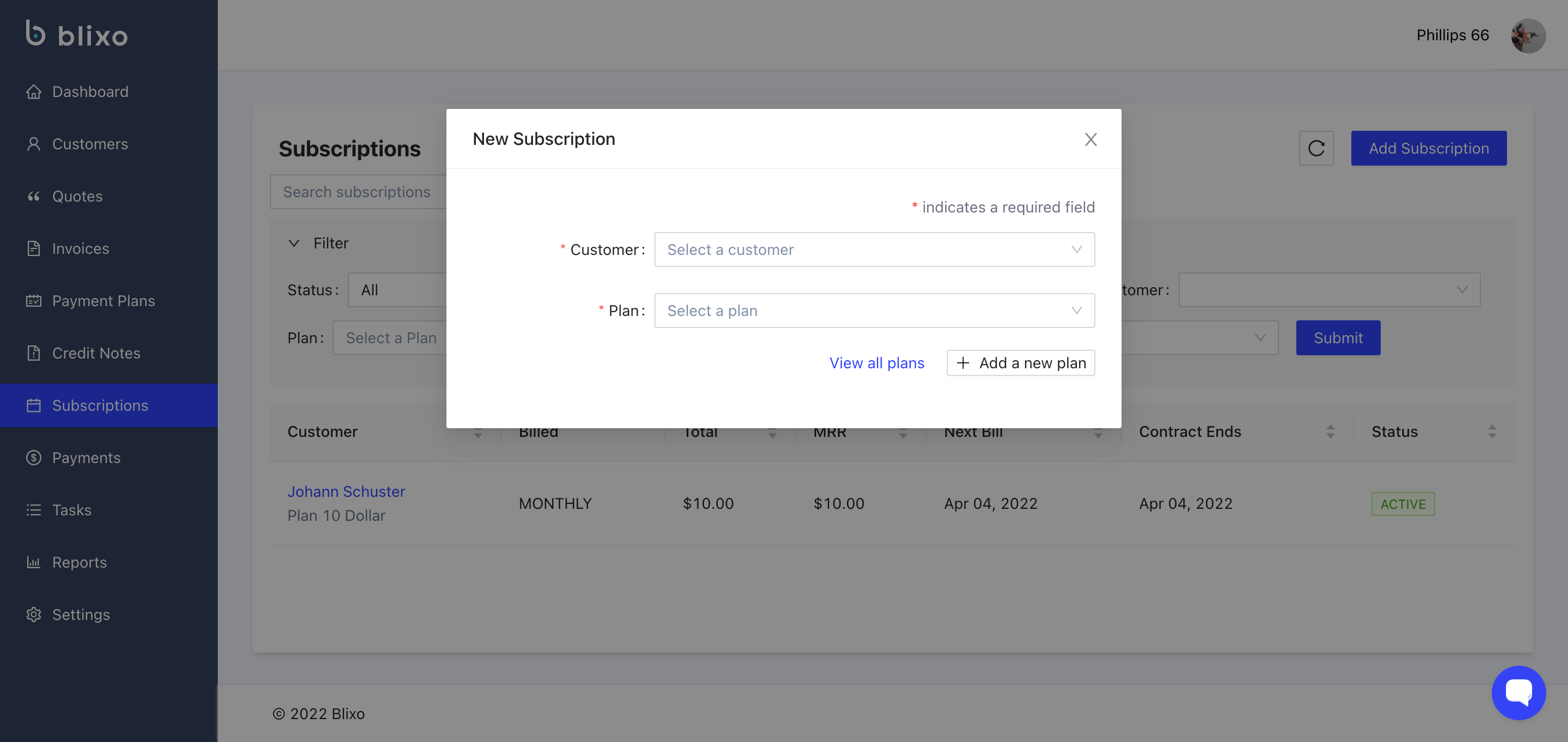Click the Phillips 66 profile avatar
Image resolution: width=1568 pixels, height=742 pixels.
point(1528,35)
